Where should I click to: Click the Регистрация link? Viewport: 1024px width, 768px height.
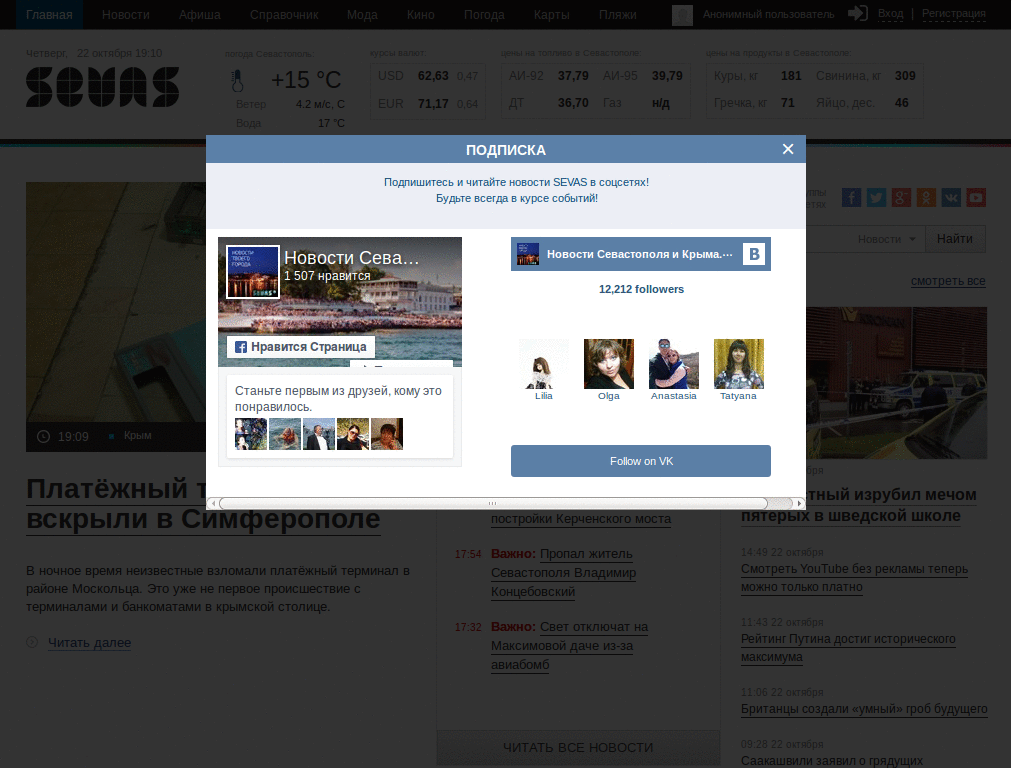click(953, 13)
